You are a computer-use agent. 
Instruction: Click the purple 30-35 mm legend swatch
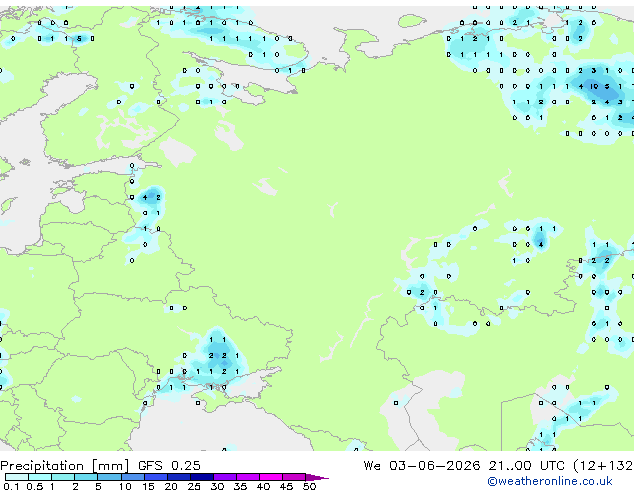point(225,477)
